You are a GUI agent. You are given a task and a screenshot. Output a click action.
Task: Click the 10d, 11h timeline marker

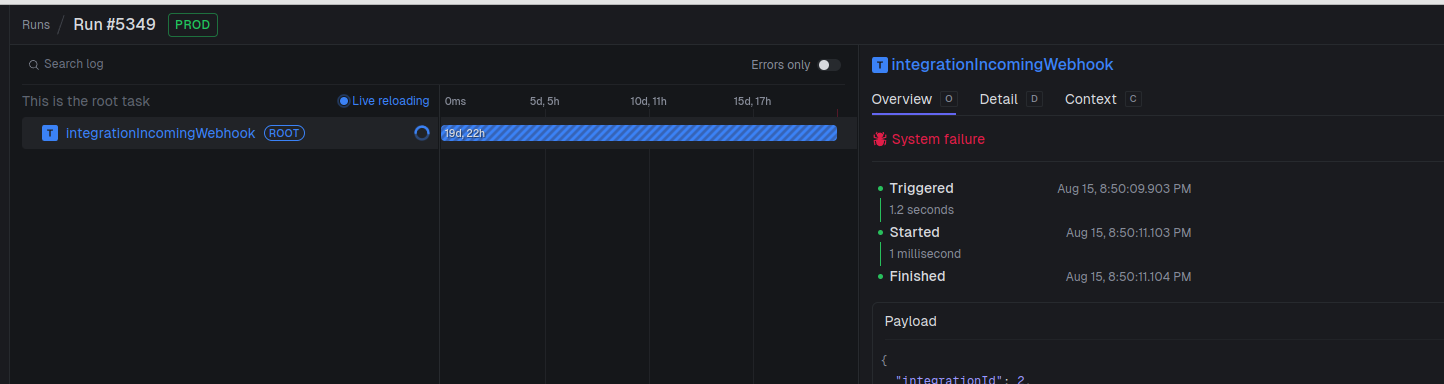click(x=649, y=101)
